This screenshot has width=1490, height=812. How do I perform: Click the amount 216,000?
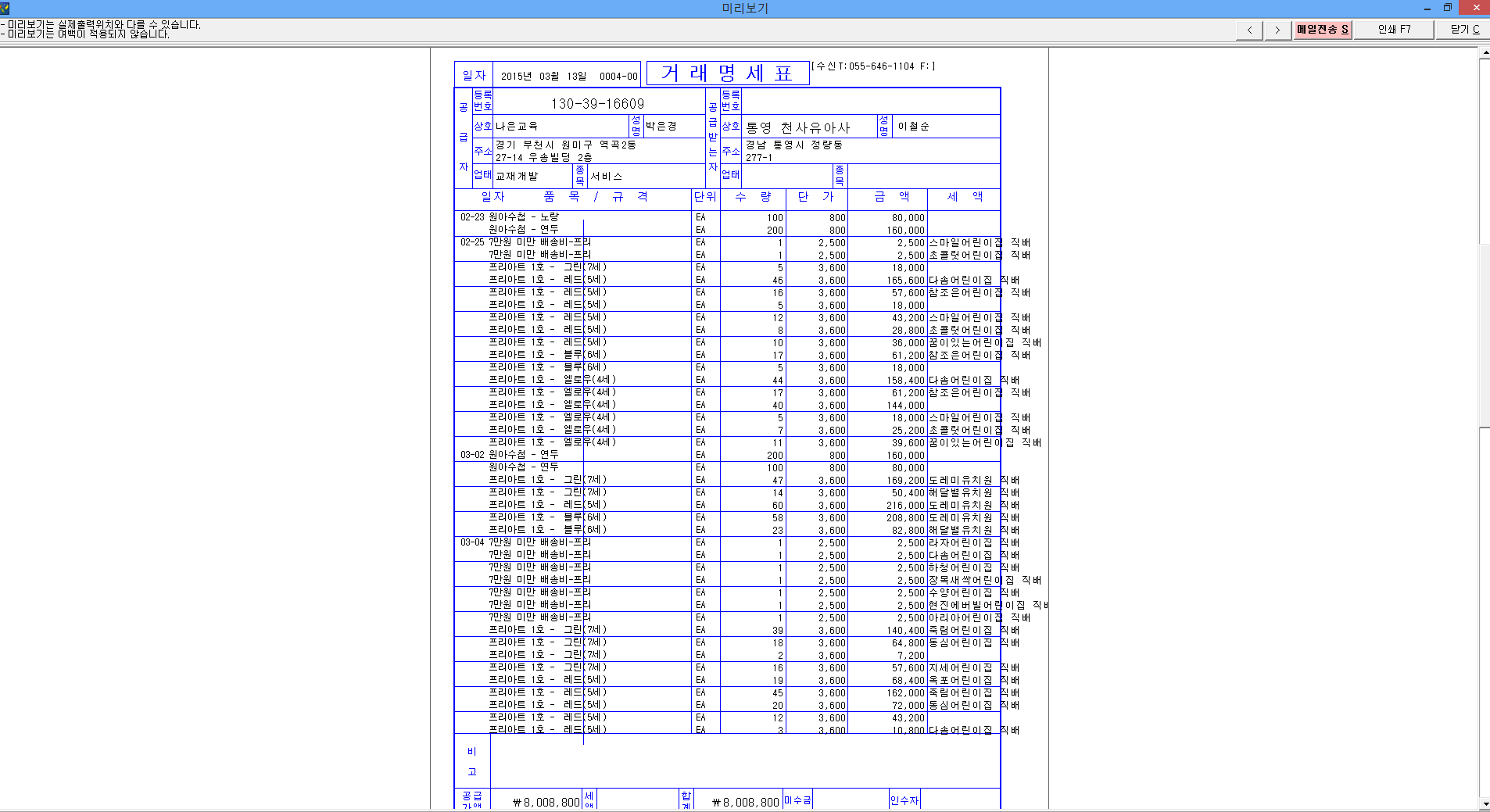pyautogui.click(x=905, y=506)
